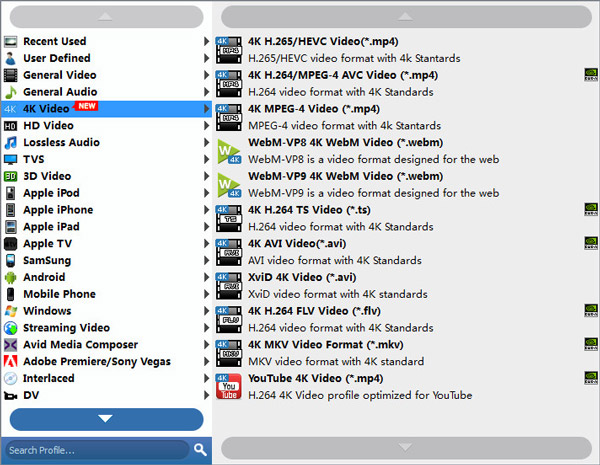
Task: Click the User Defined person icon
Action: [x=10, y=58]
